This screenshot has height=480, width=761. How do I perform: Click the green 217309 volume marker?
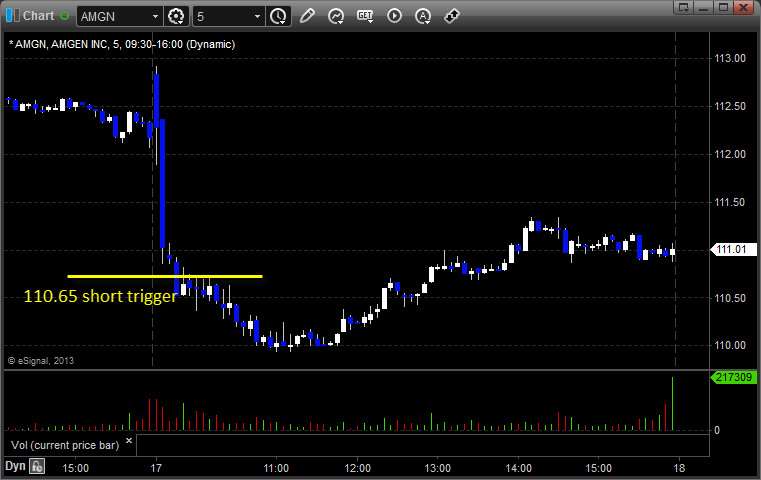[x=733, y=377]
